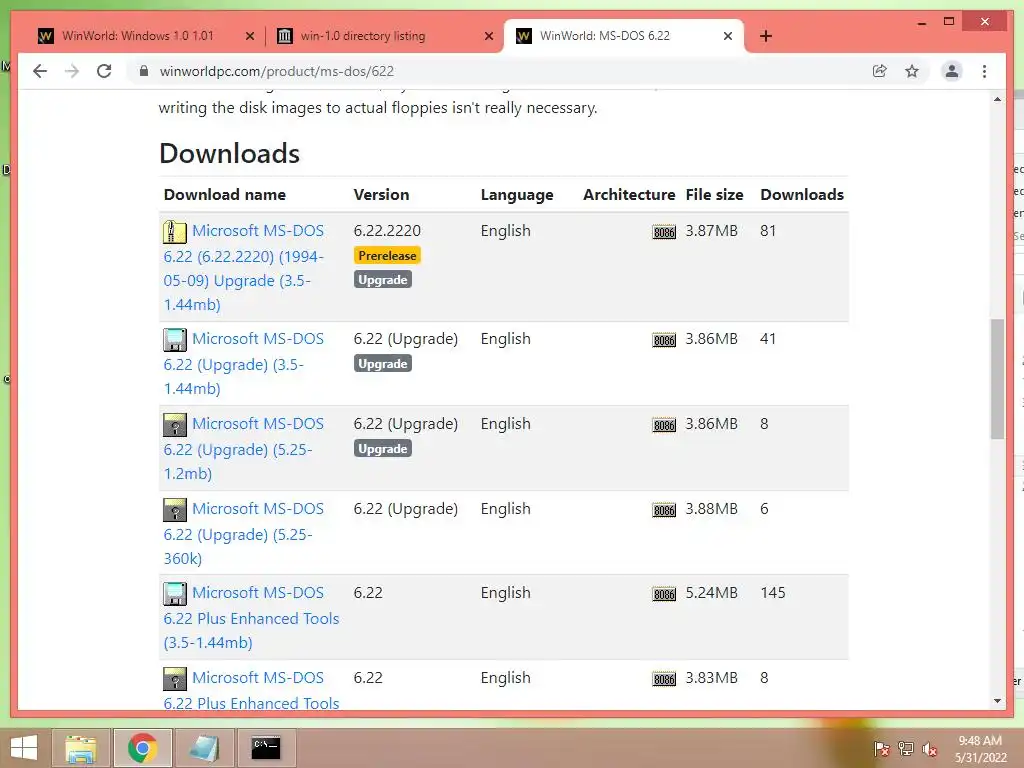Click the zip archive icon of 6.22.2220 download
Image resolution: width=1024 pixels, height=768 pixels.
[x=174, y=232]
